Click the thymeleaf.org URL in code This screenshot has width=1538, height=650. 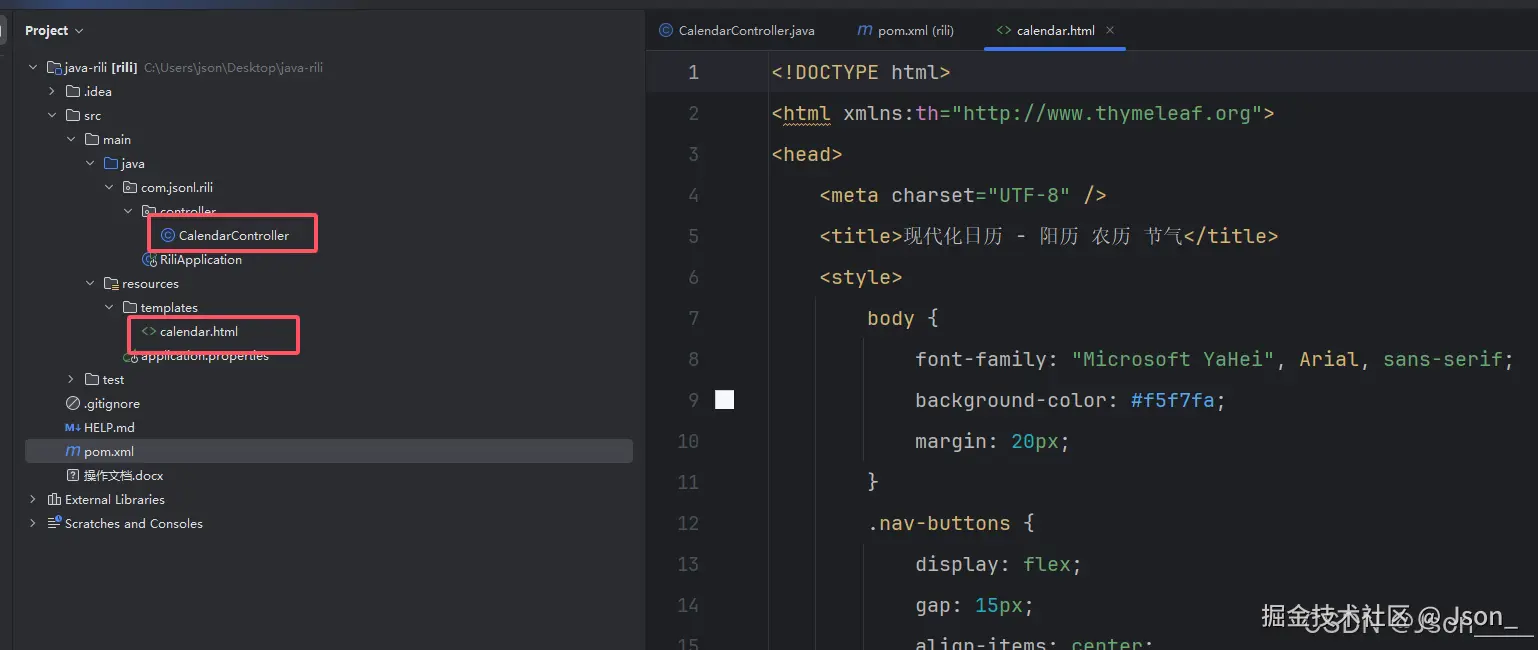[x=1107, y=113]
